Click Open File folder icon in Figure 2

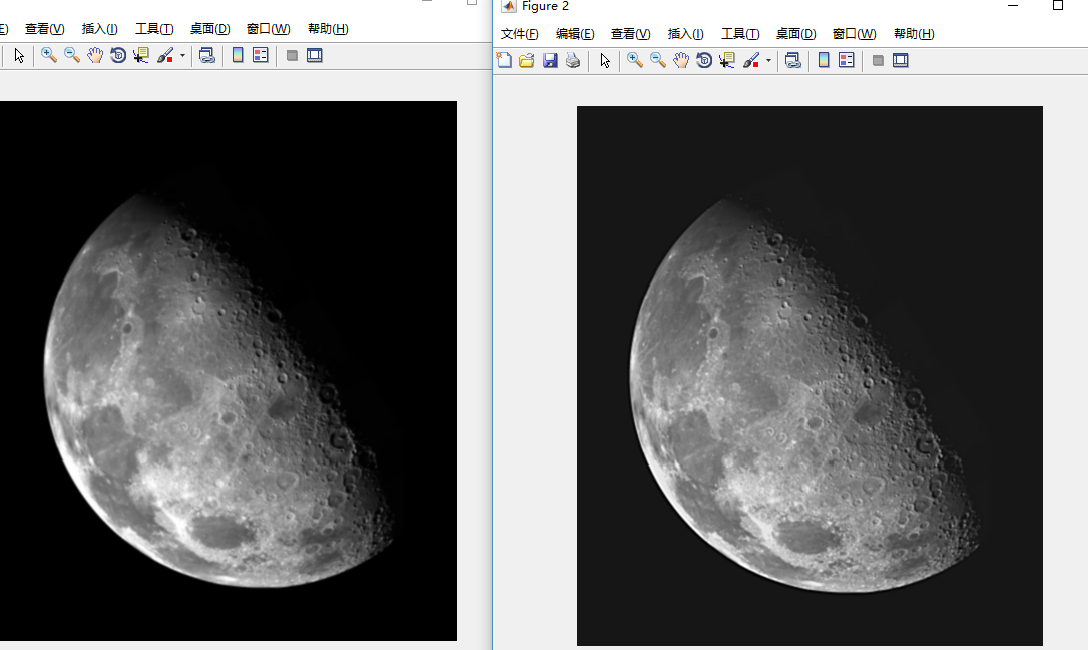(x=526, y=61)
